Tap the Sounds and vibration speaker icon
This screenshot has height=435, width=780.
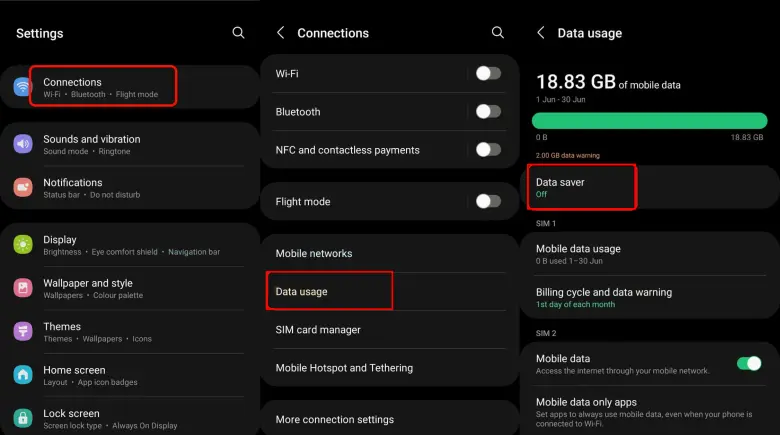(23, 144)
